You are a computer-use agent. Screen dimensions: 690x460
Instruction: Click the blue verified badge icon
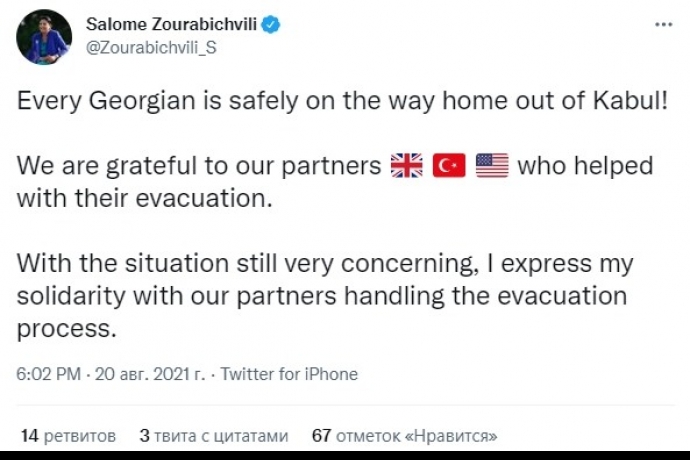[x=270, y=26]
